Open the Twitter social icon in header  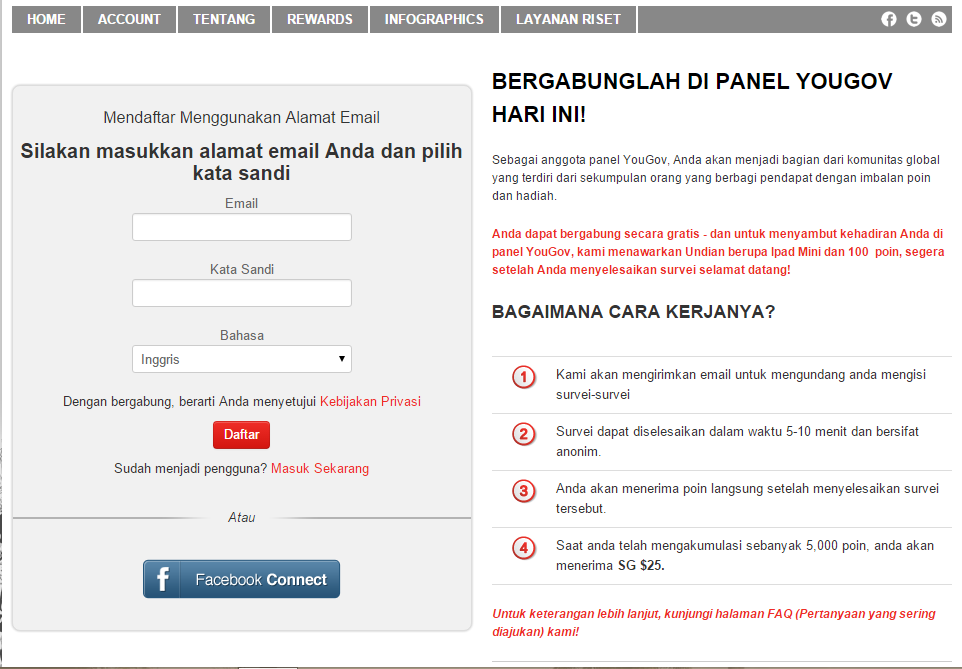[914, 19]
